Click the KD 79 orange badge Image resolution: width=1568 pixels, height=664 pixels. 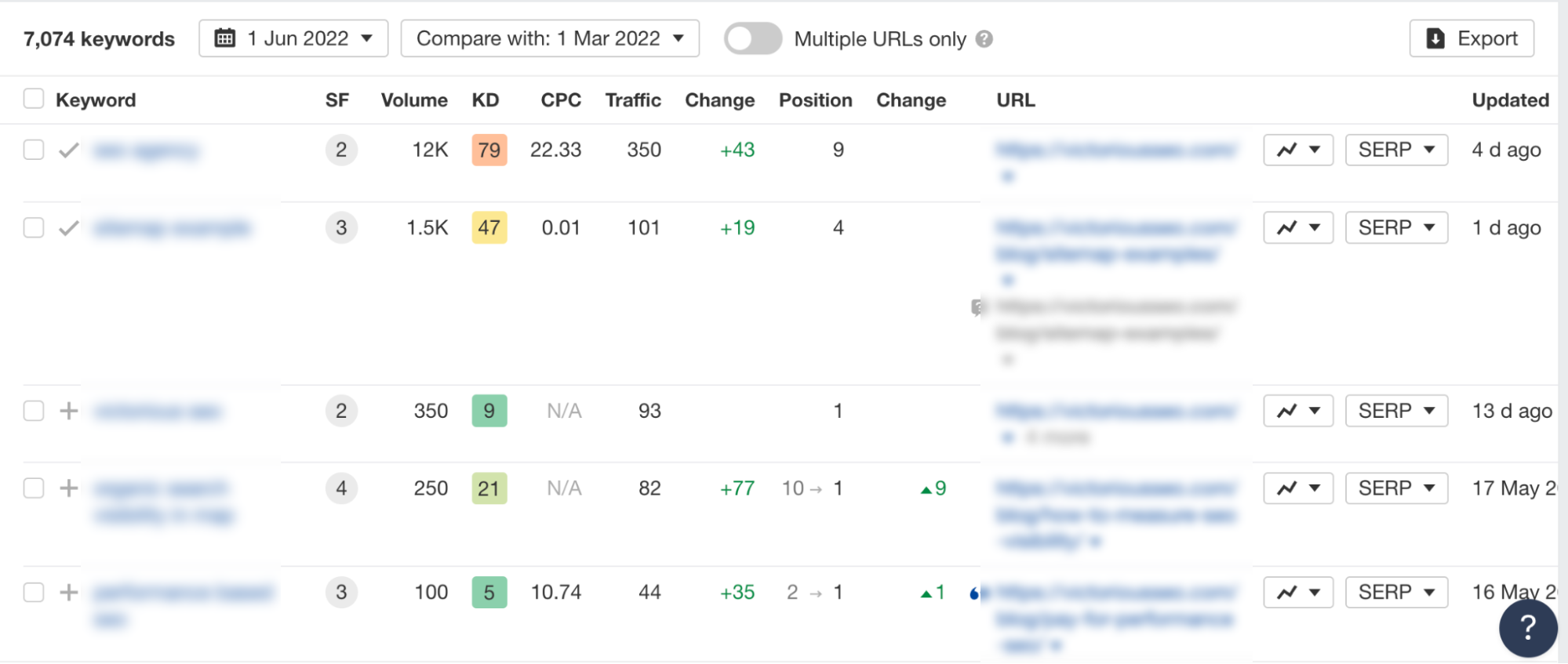point(489,150)
